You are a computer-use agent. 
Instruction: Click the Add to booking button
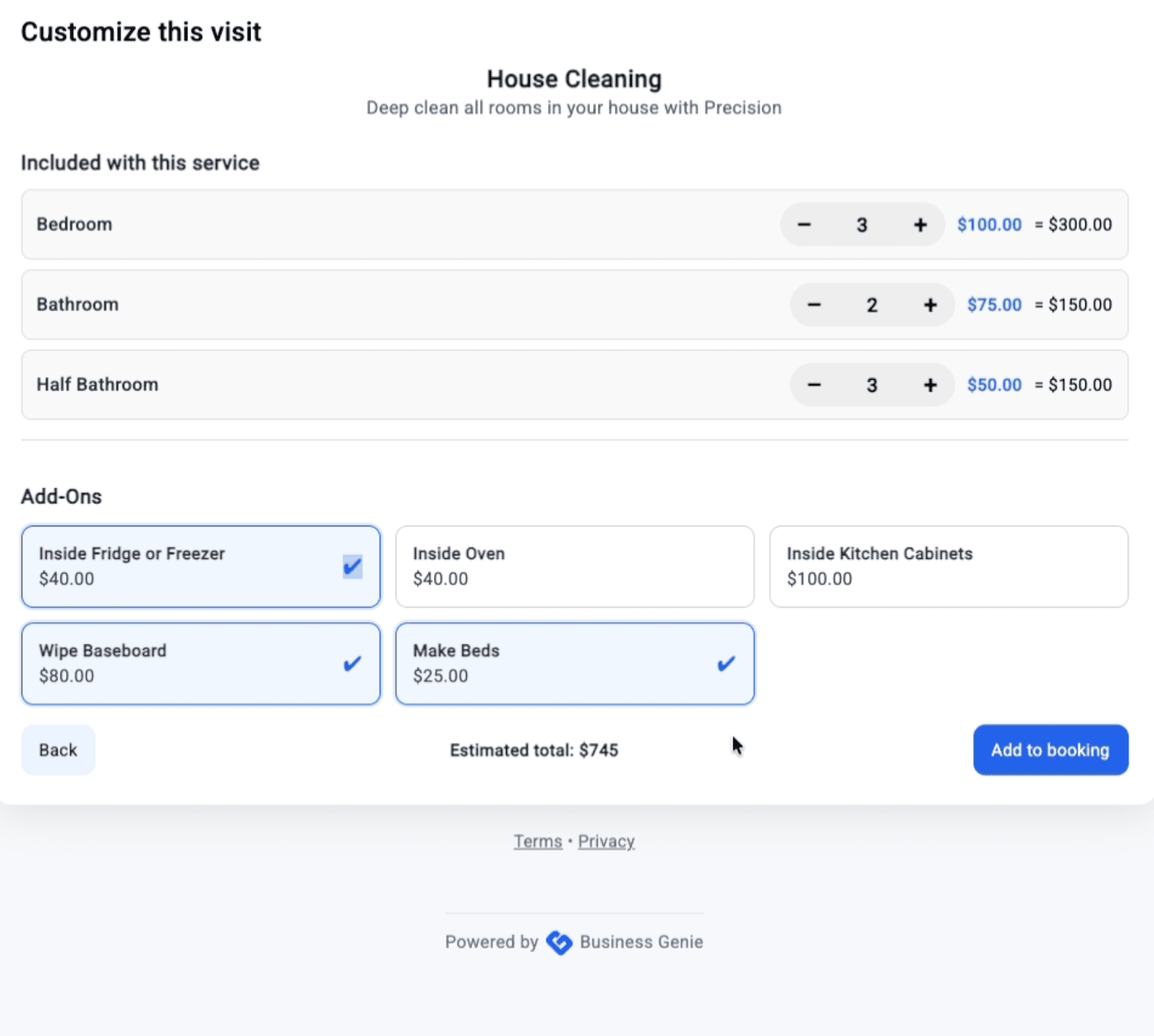point(1050,750)
